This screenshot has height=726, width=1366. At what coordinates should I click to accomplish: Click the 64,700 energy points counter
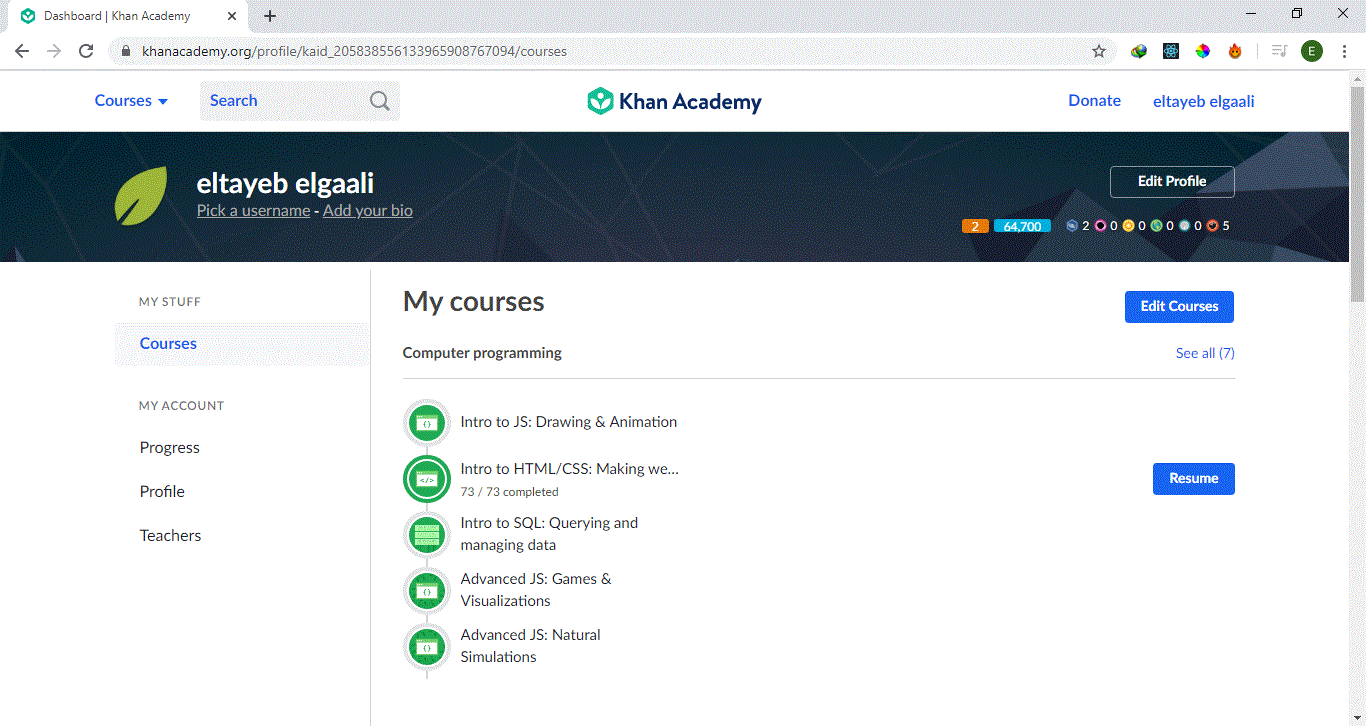1022,226
